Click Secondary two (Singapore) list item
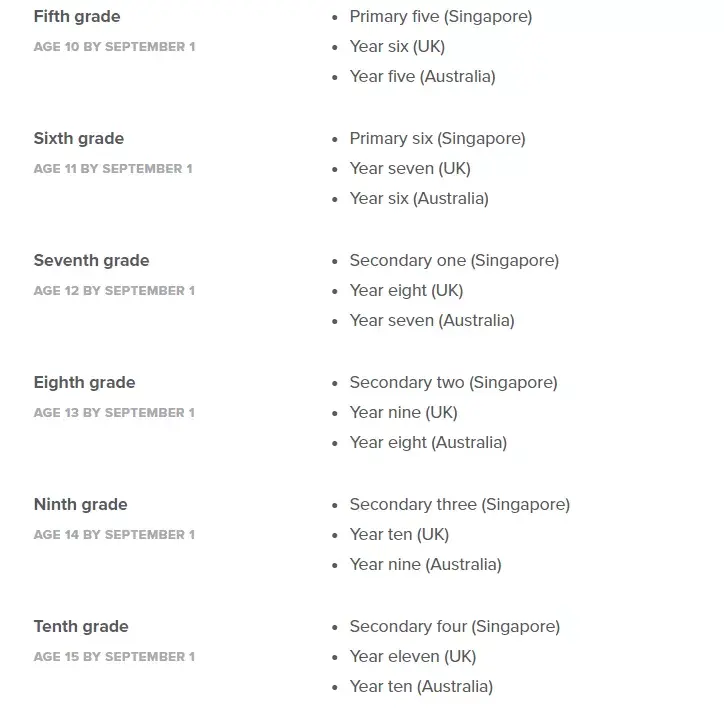 pos(453,382)
